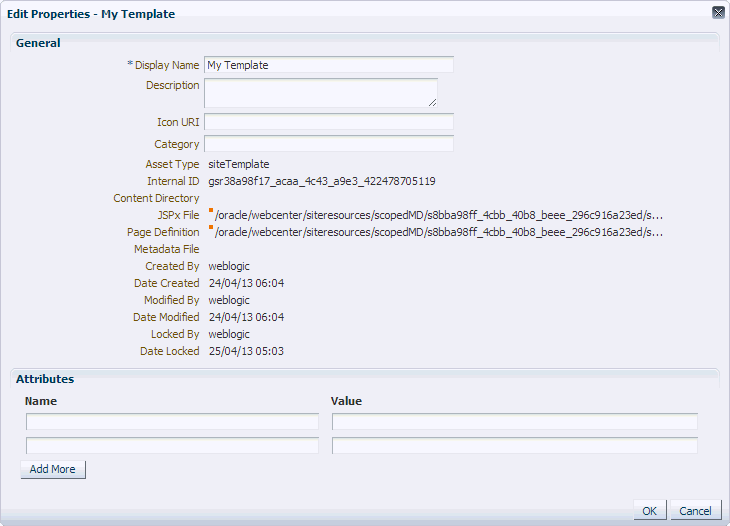Viewport: 730px width, 526px height.
Task: Click the Attributes section header
Action: pos(45,379)
